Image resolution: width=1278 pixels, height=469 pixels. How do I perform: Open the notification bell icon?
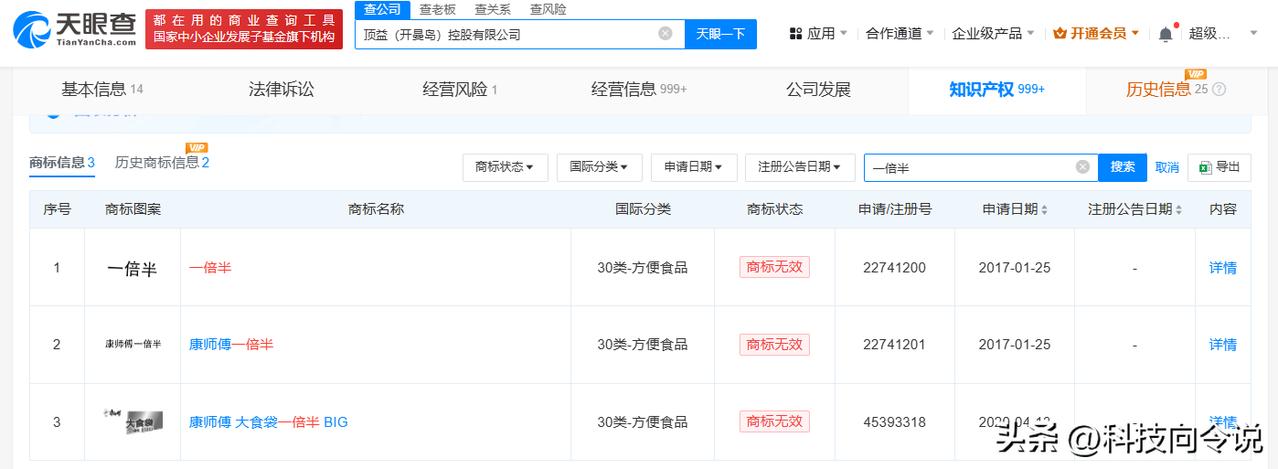pos(1166,34)
